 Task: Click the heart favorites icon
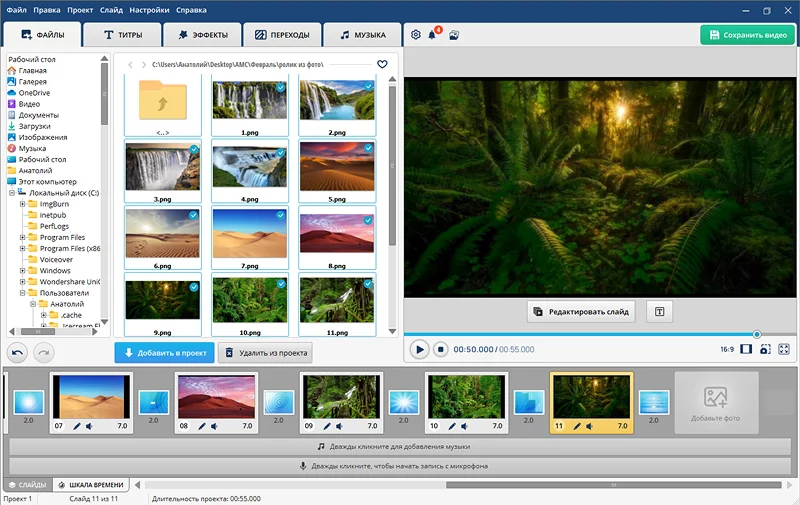tap(382, 64)
